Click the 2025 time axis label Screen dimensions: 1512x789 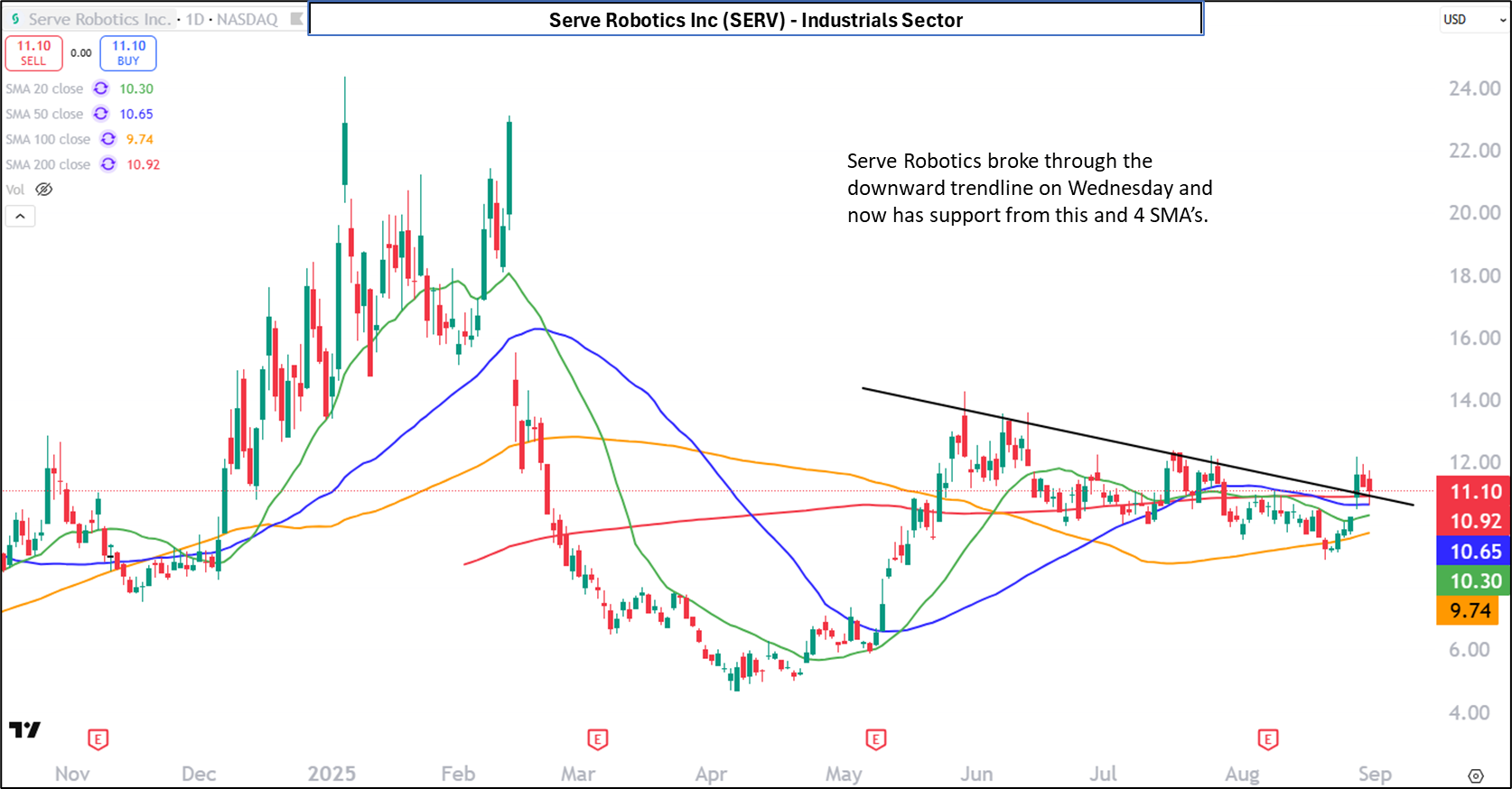coord(331,775)
